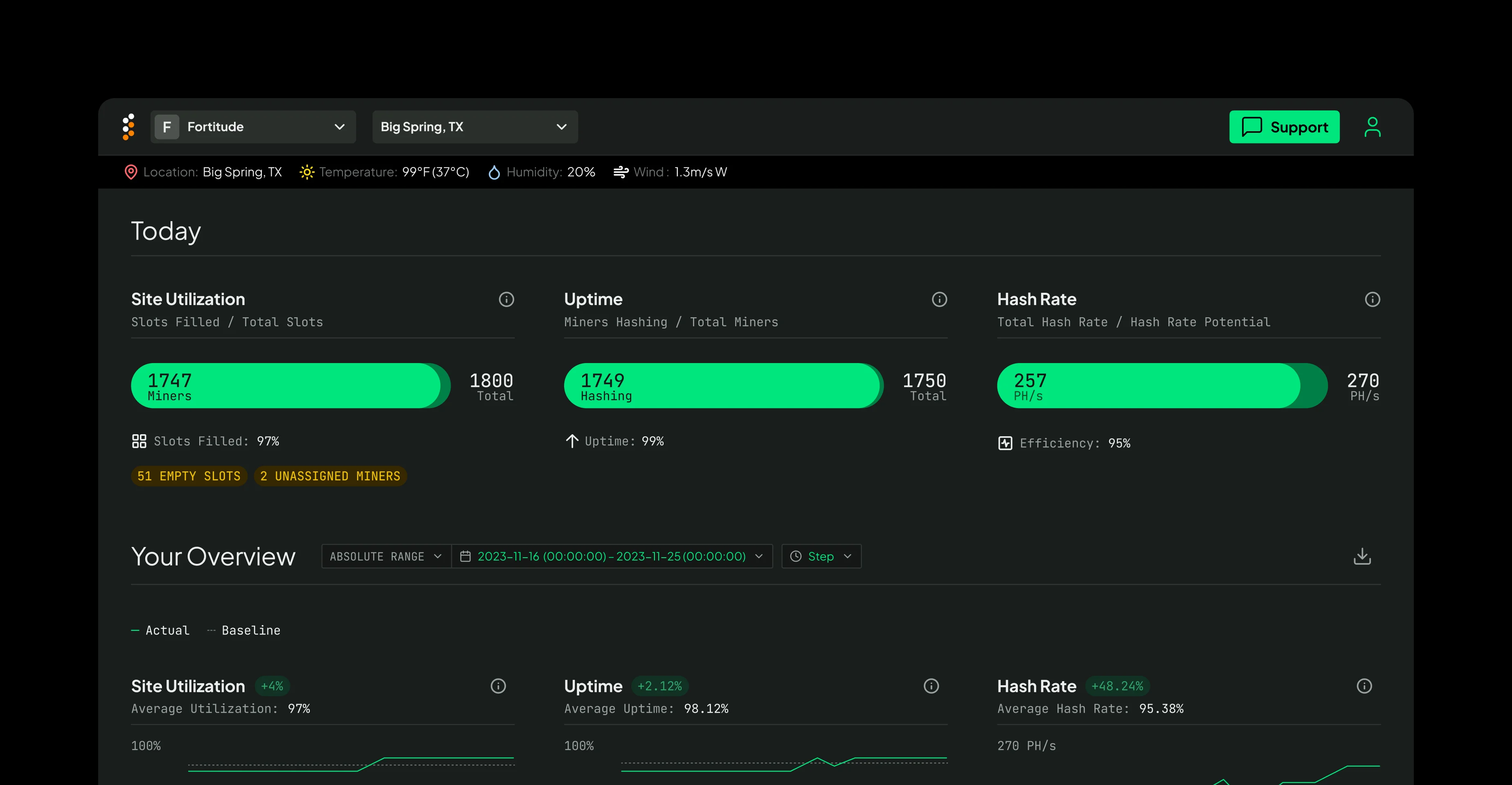Open info icon for Today's Site Utilization

coord(506,300)
